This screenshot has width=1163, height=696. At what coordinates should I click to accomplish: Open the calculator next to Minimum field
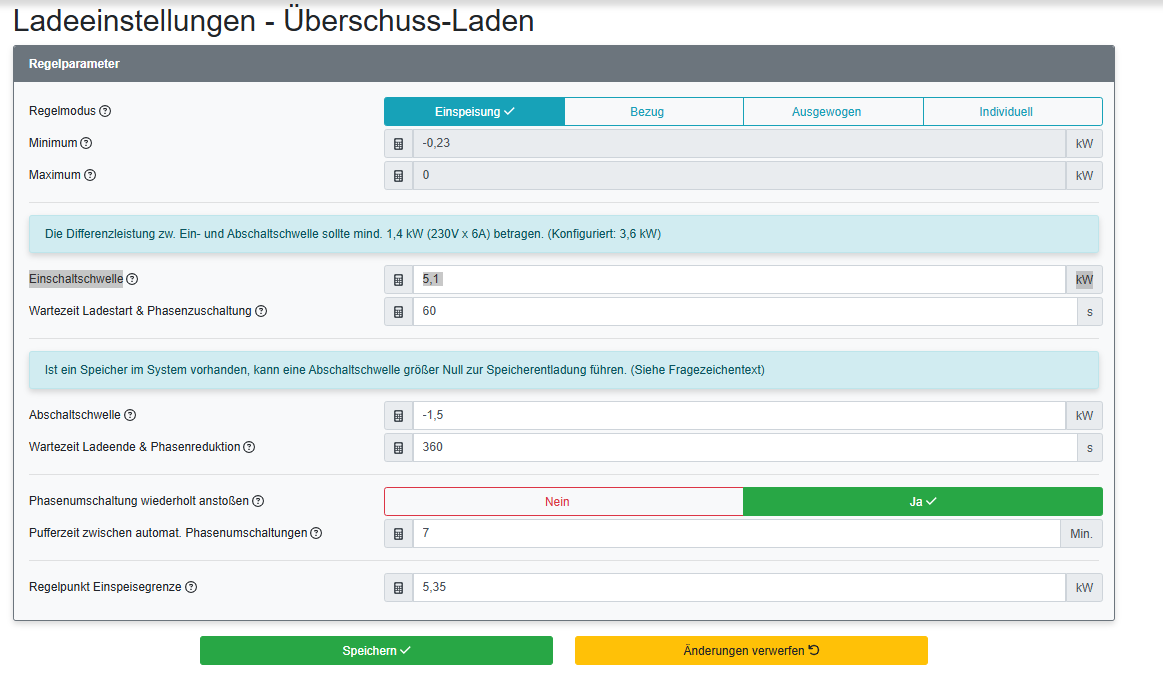click(x=397, y=143)
